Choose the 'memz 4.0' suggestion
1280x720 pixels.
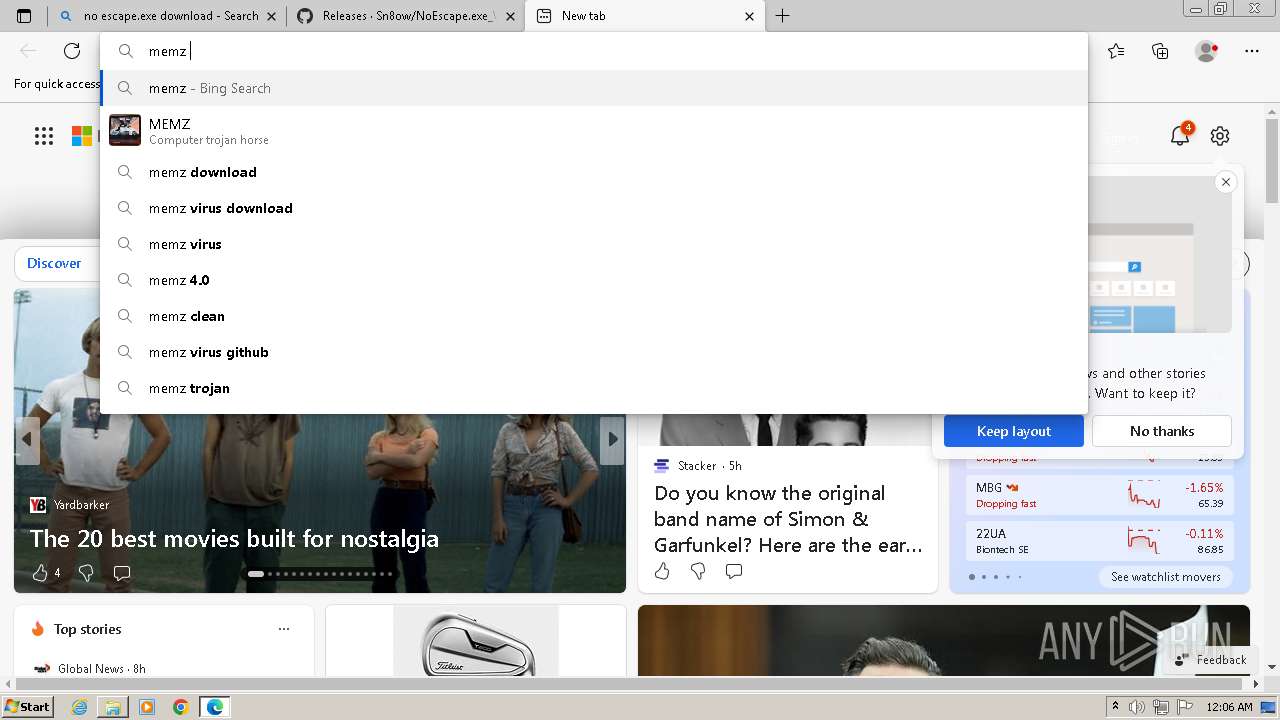594,280
